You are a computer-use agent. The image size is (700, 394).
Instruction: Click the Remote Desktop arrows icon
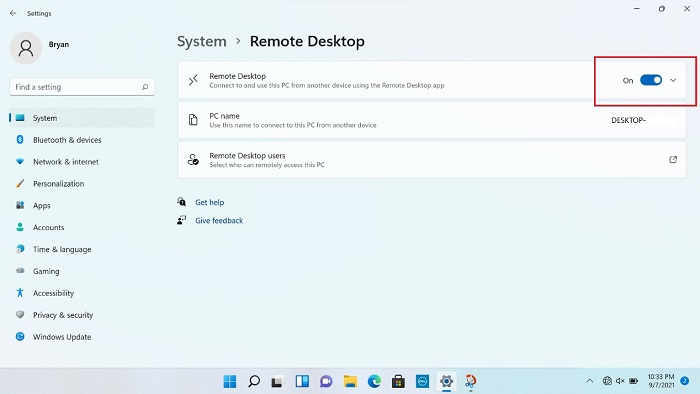pyautogui.click(x=193, y=80)
